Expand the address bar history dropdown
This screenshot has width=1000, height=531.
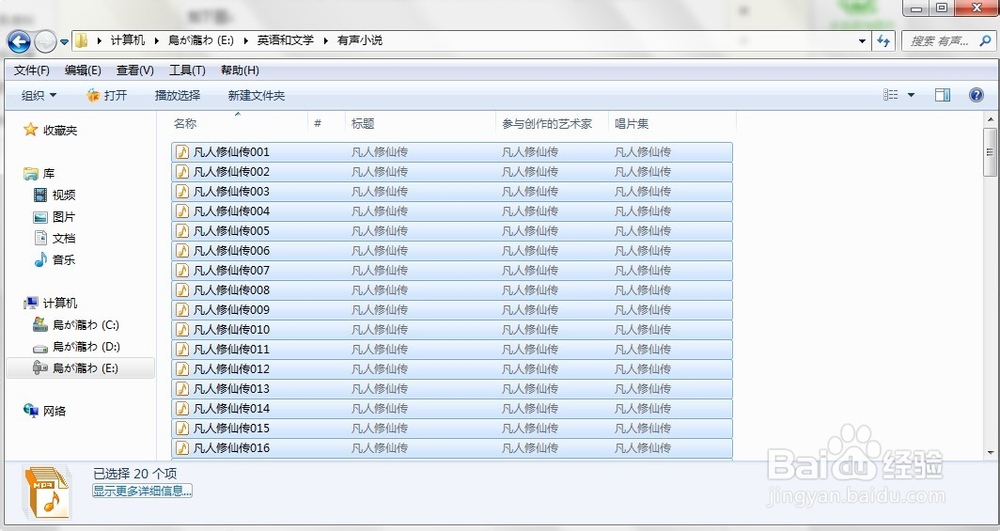point(862,41)
